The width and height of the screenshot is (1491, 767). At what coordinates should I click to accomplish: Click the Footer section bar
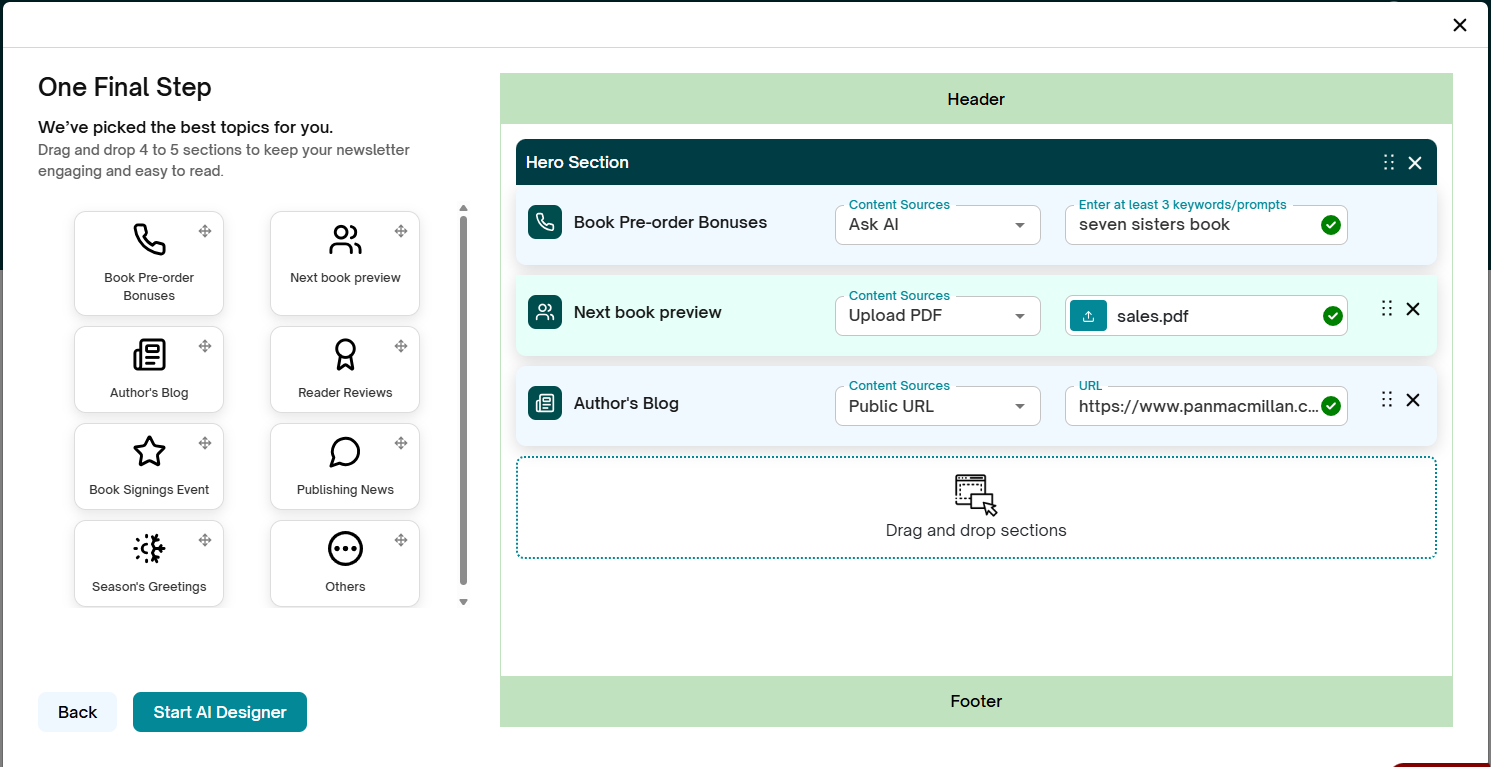[976, 701]
